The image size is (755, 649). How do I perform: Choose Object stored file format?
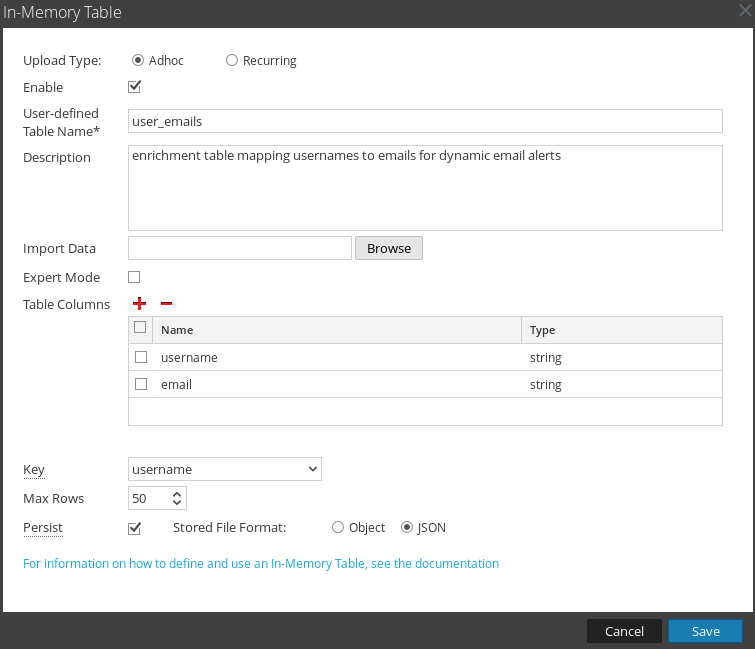click(x=338, y=527)
